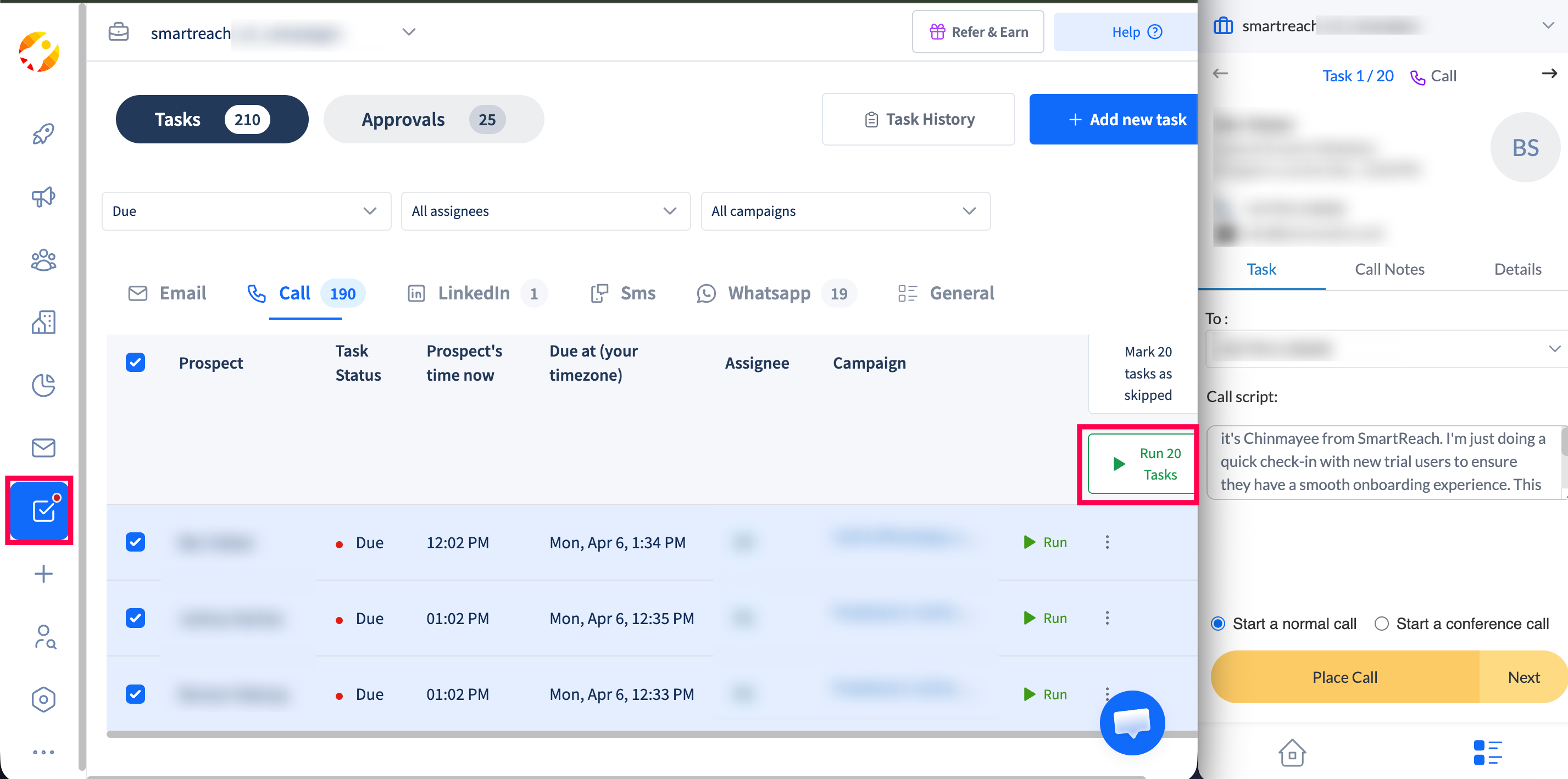Click the Run 20 Tasks button
The image size is (1568, 779).
(x=1142, y=464)
